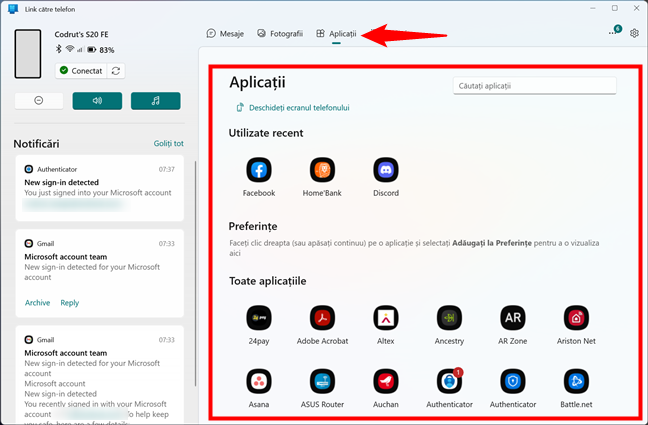
Task: Launch the Asana app
Action: (259, 381)
